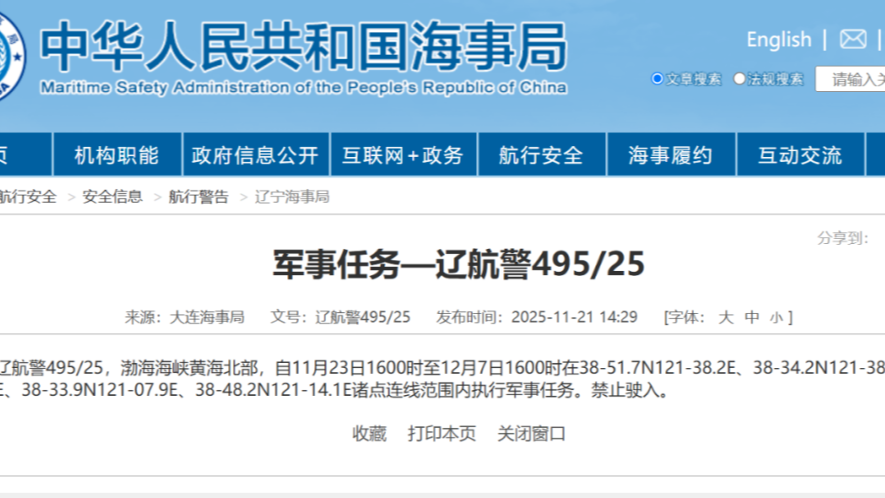This screenshot has height=498, width=885.
Task: Go to 辽宁海事局 breadcrumb link
Action: (292, 196)
